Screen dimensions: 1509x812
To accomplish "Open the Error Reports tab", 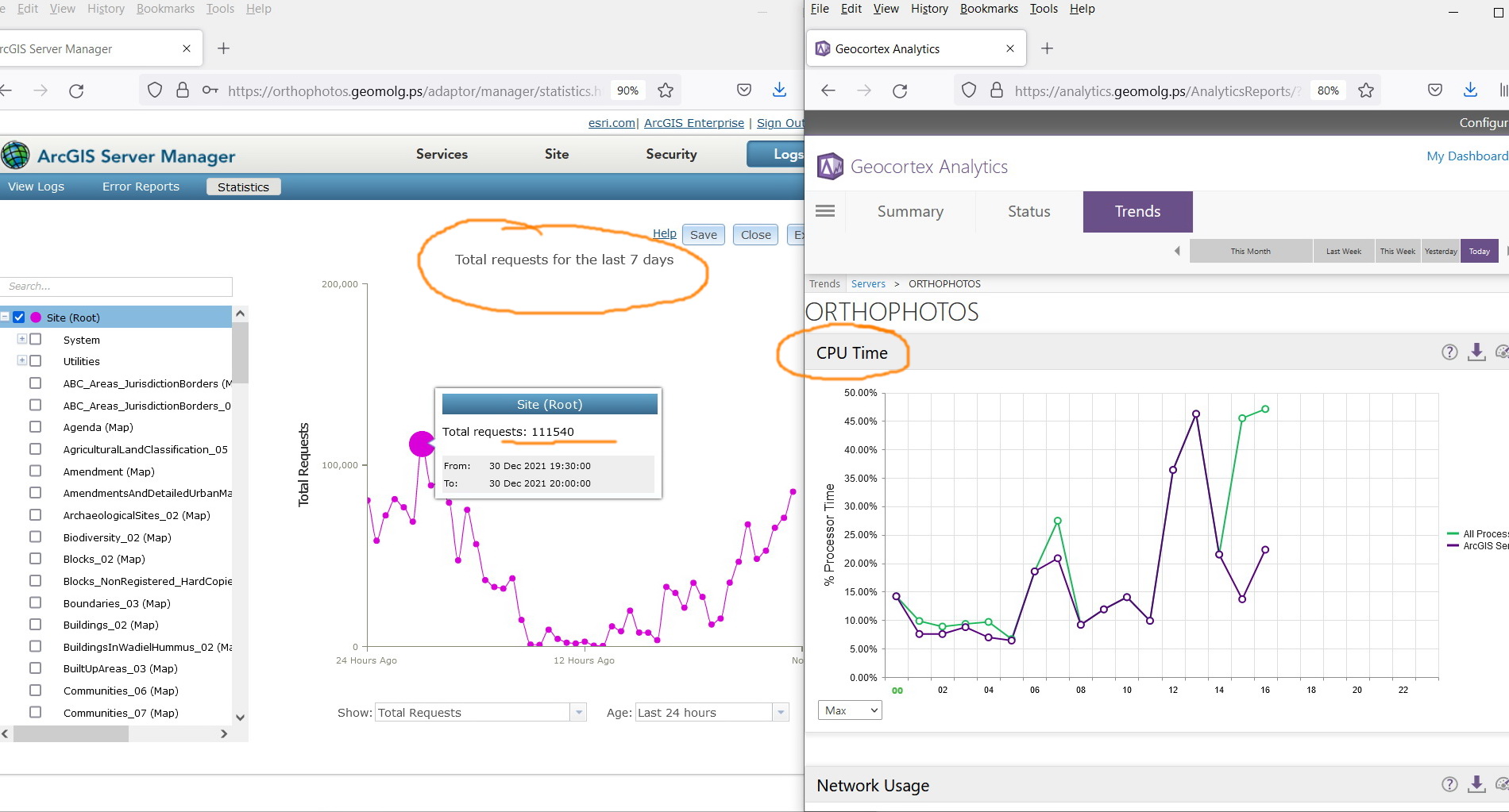I will (x=141, y=187).
